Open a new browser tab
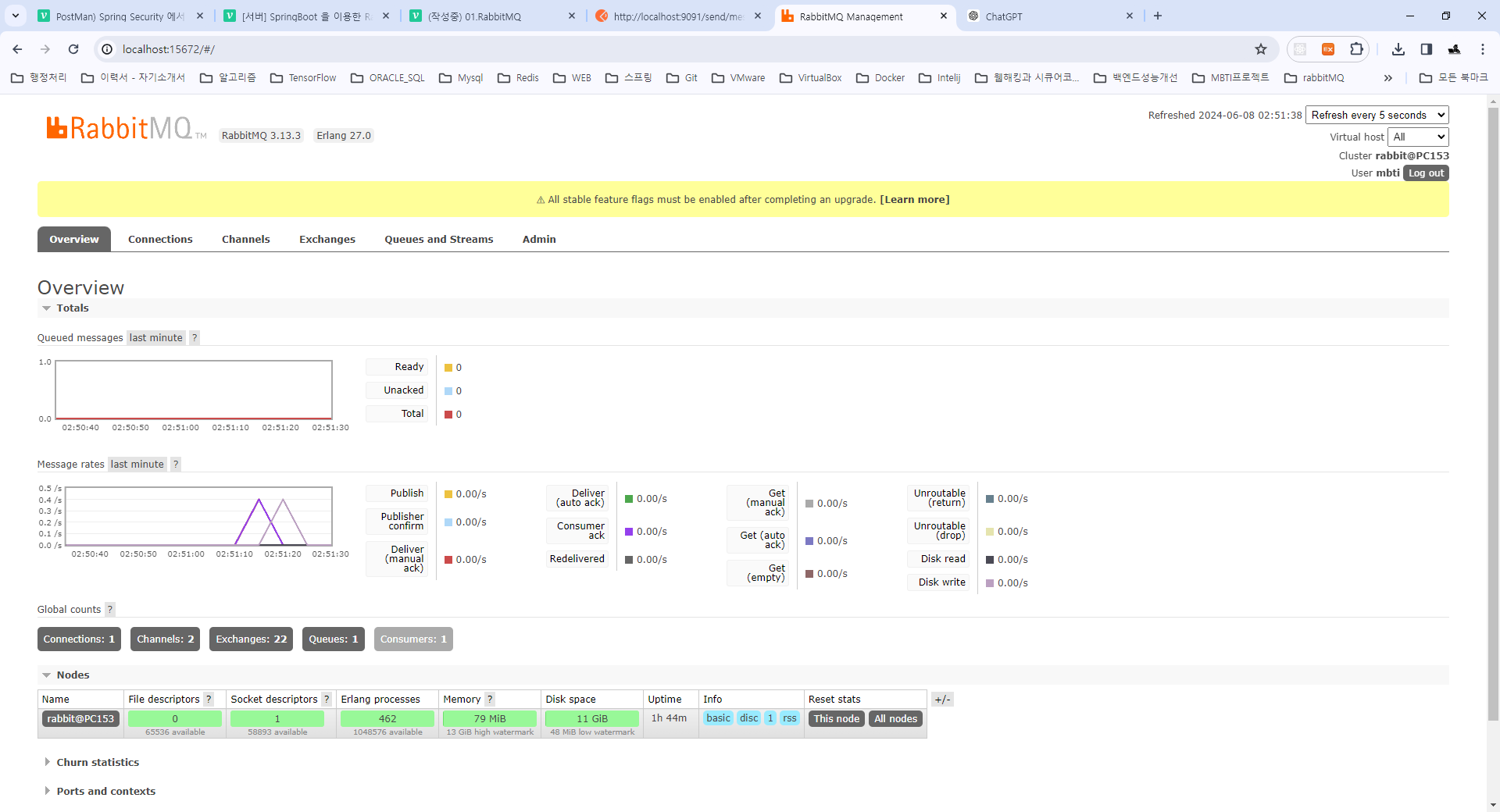This screenshot has width=1500, height=812. [x=1158, y=16]
